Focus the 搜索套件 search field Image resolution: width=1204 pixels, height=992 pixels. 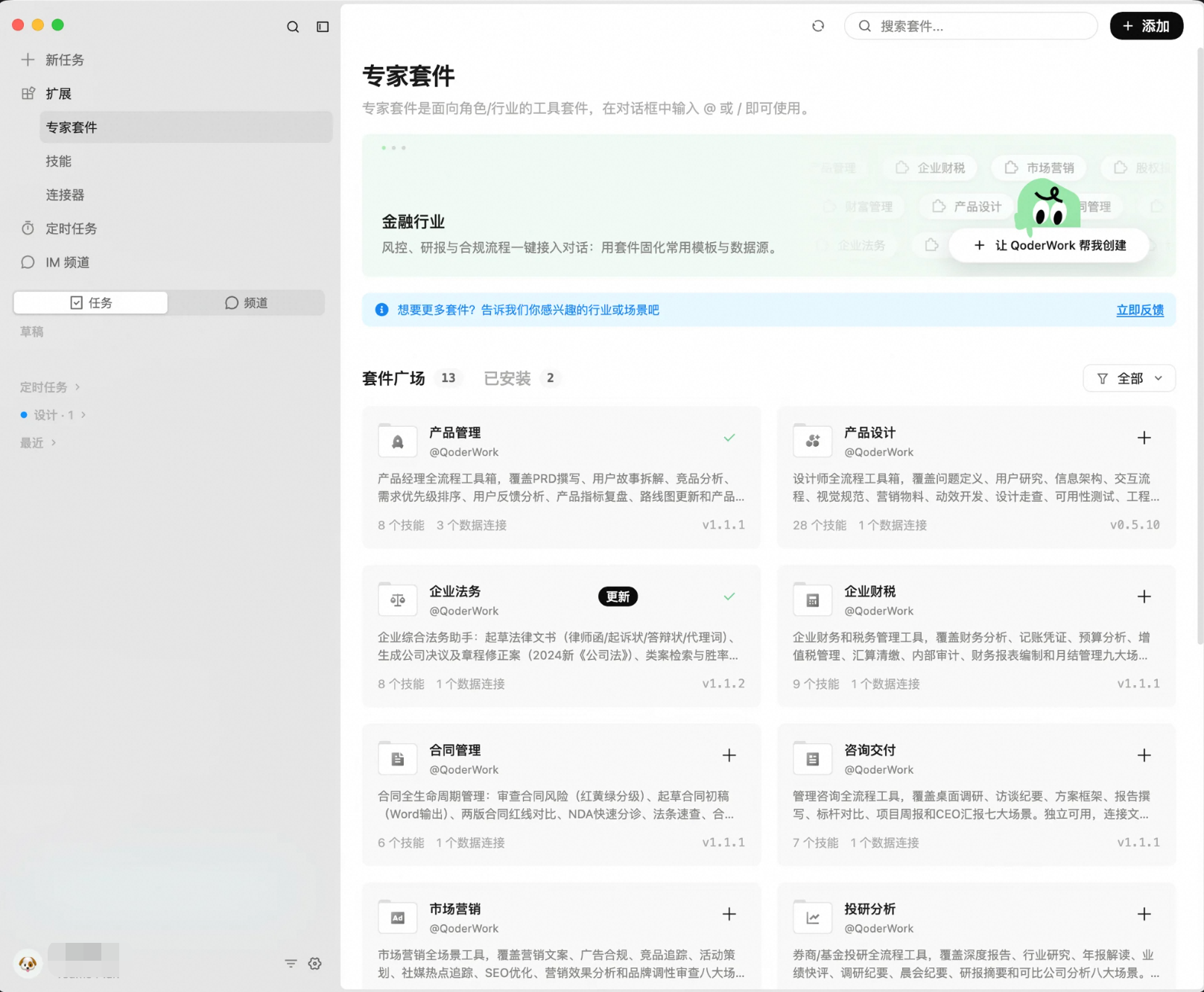tap(971, 26)
